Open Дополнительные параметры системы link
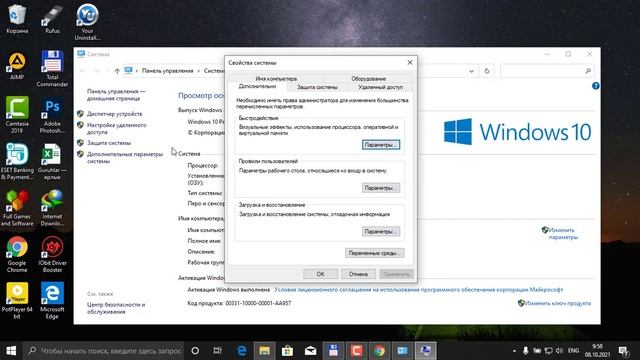640x360 pixels. point(125,158)
